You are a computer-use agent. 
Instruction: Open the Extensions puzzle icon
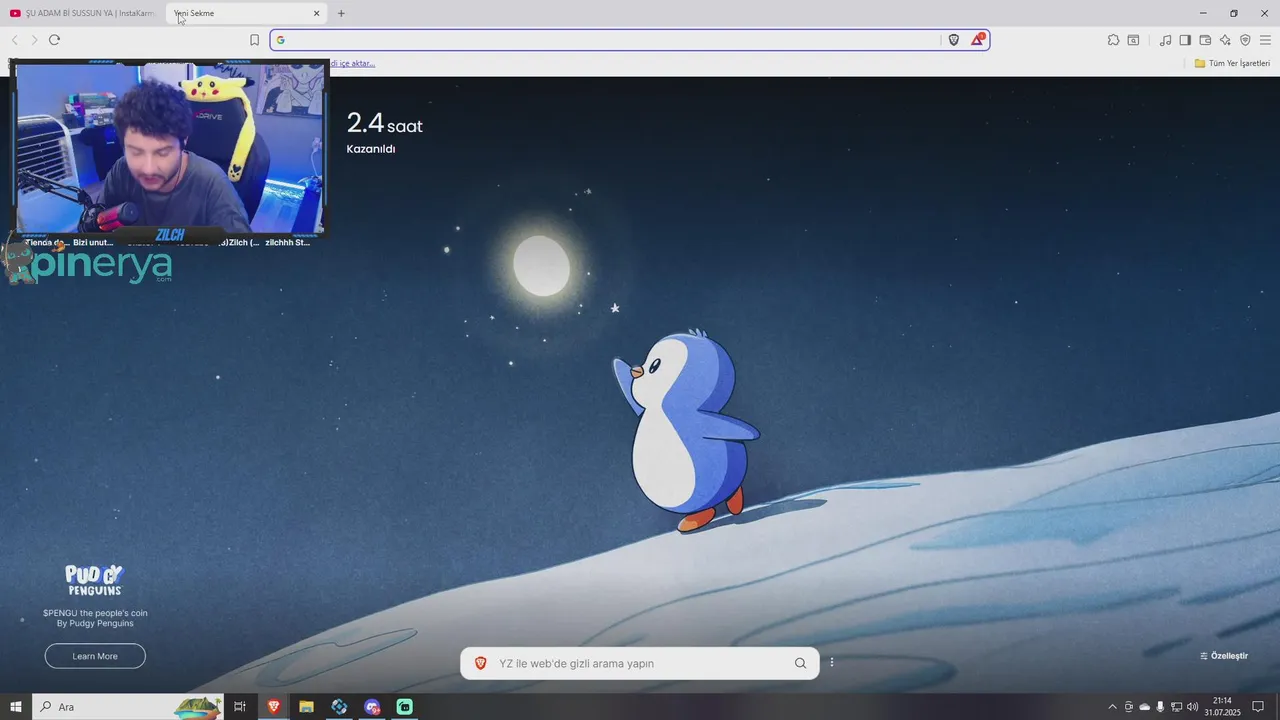[1113, 40]
